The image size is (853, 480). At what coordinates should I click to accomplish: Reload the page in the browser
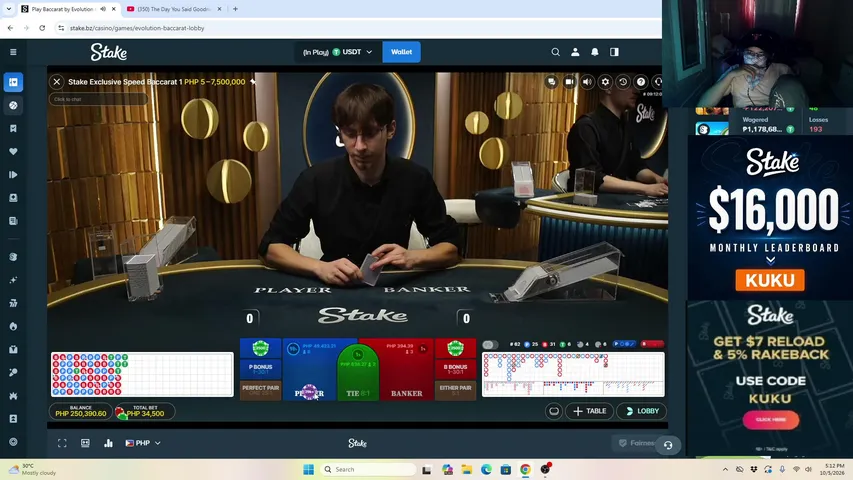tap(42, 28)
